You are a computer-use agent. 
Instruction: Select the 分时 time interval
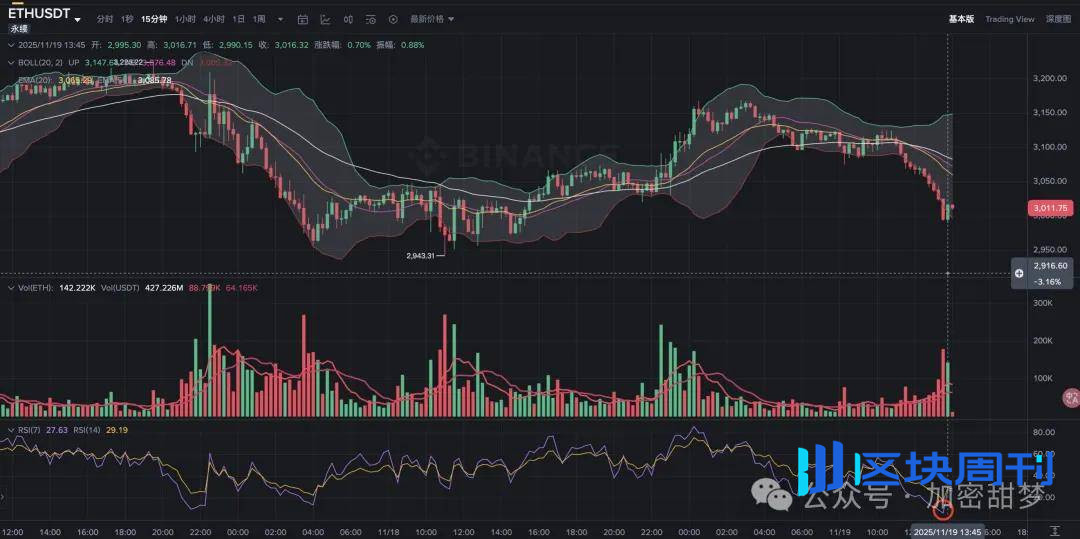105,19
